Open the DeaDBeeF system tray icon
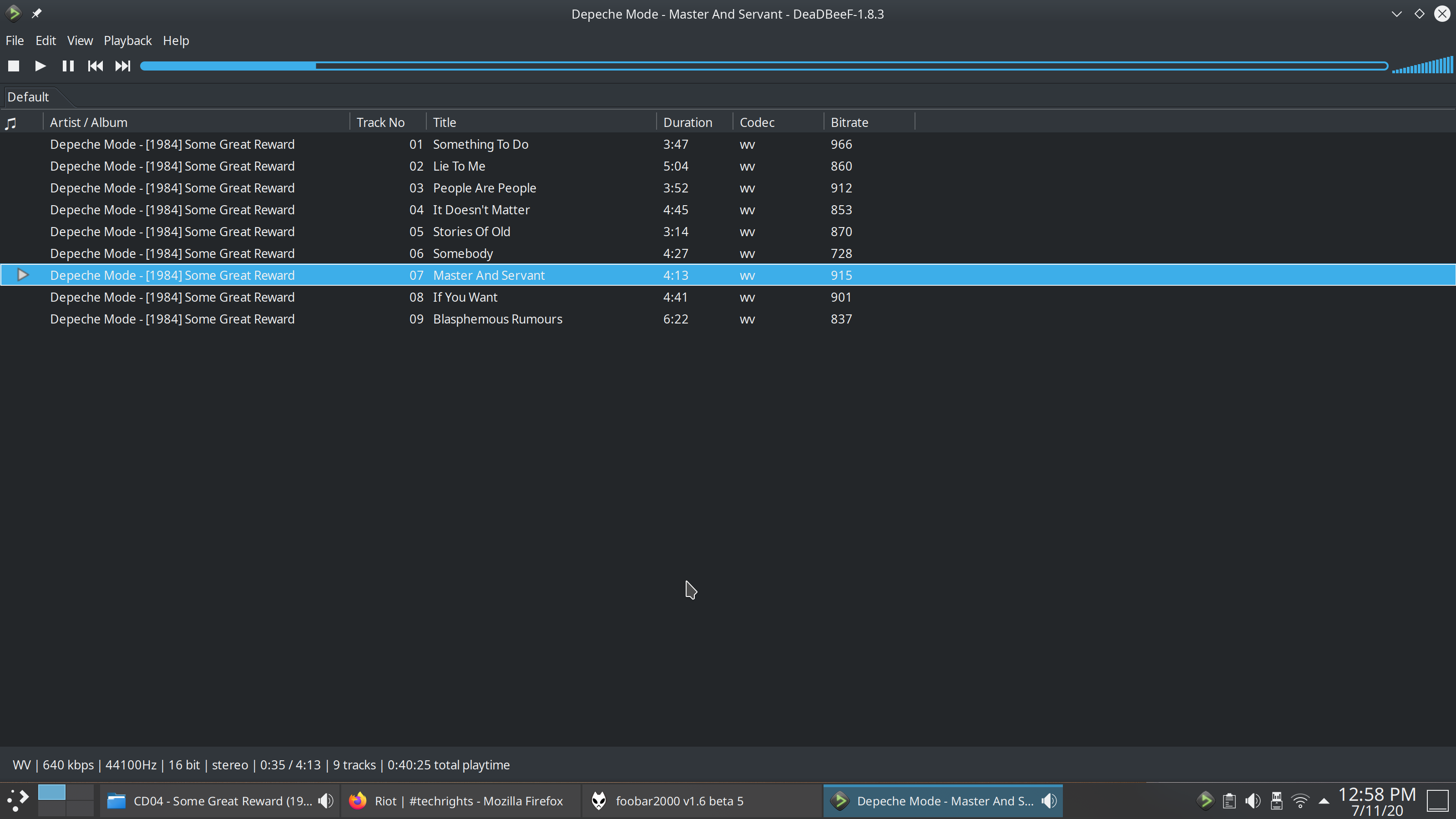Screen dimensions: 1456x819 1204,800
